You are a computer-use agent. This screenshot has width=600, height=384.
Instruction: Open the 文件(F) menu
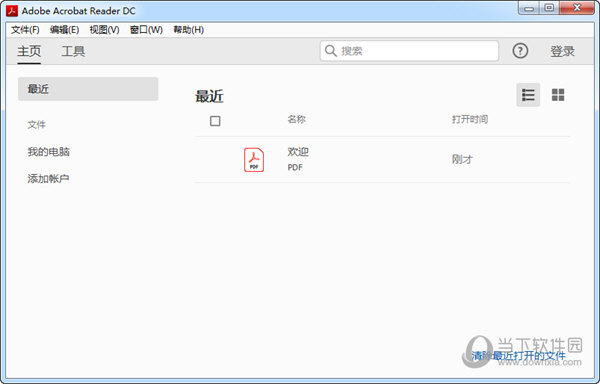[x=25, y=30]
